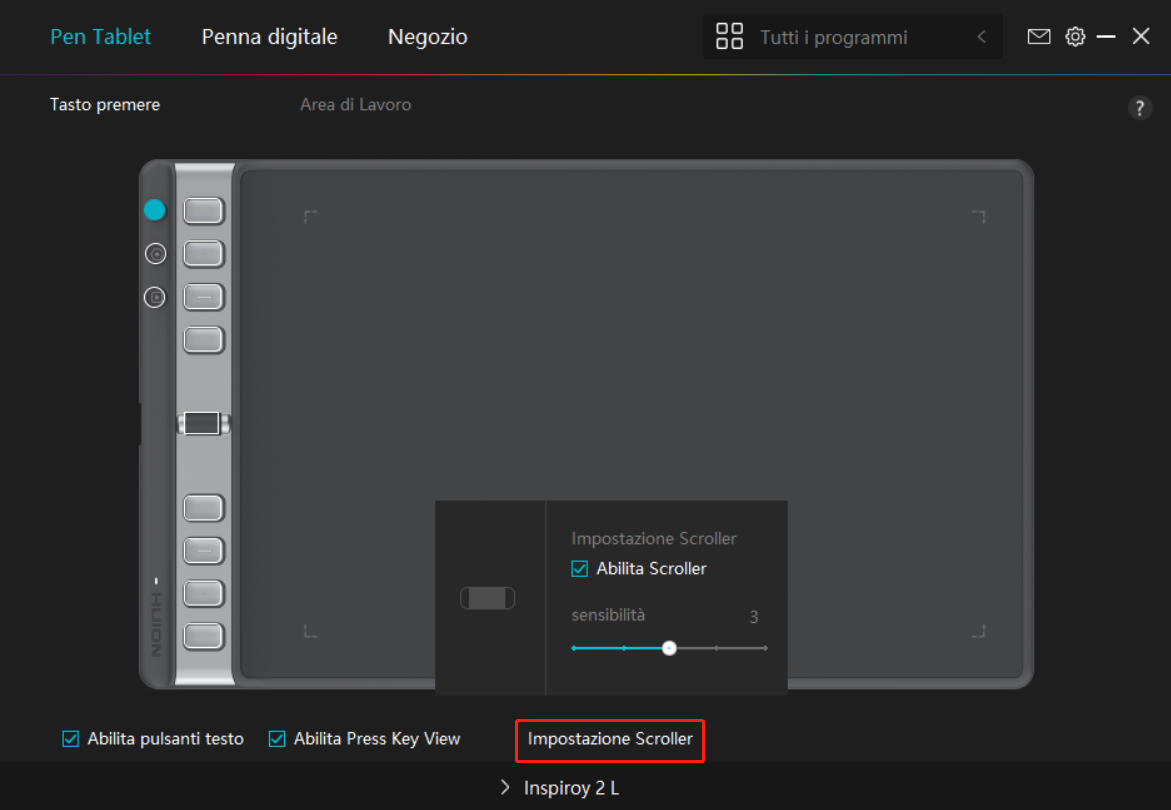Set sensibilità slider to maximum end
This screenshot has width=1171, height=810.
coord(765,648)
